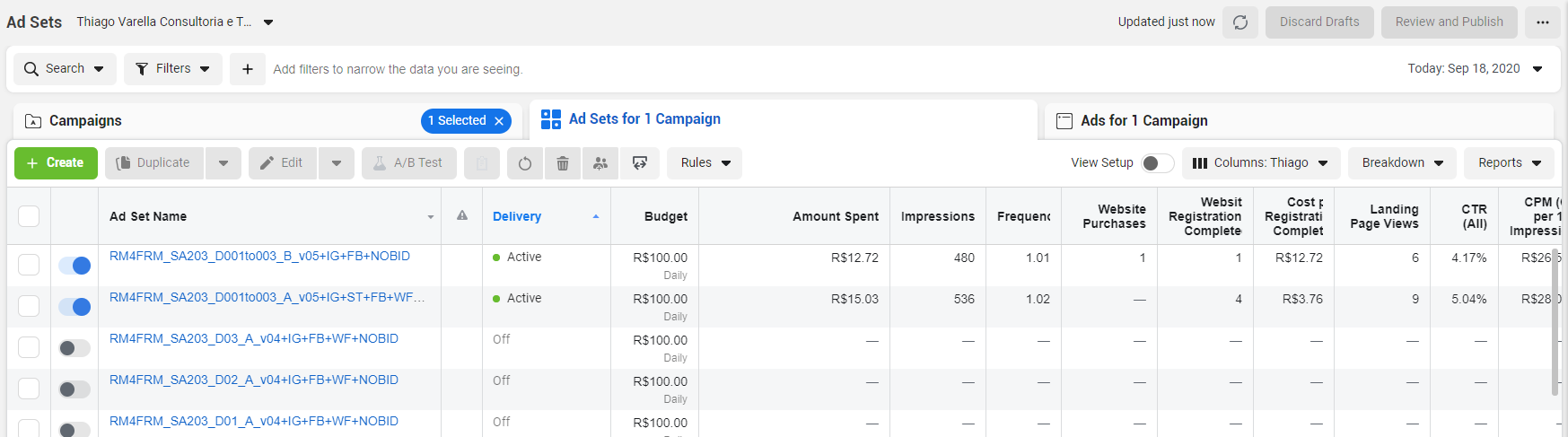Click the share feedback icon in toolbar
This screenshot has width=1568, height=437.
tap(640, 163)
